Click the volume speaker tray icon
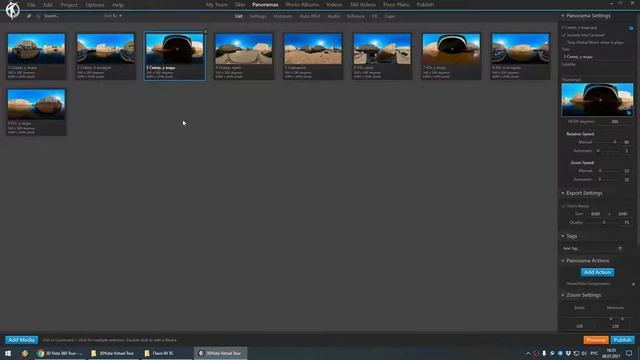 [x=584, y=353]
